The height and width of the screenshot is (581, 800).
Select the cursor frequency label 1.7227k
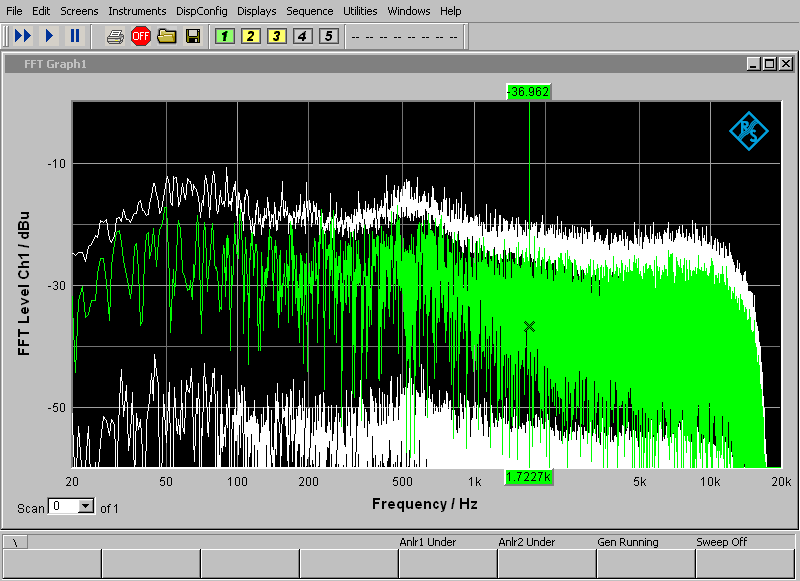[x=529, y=477]
